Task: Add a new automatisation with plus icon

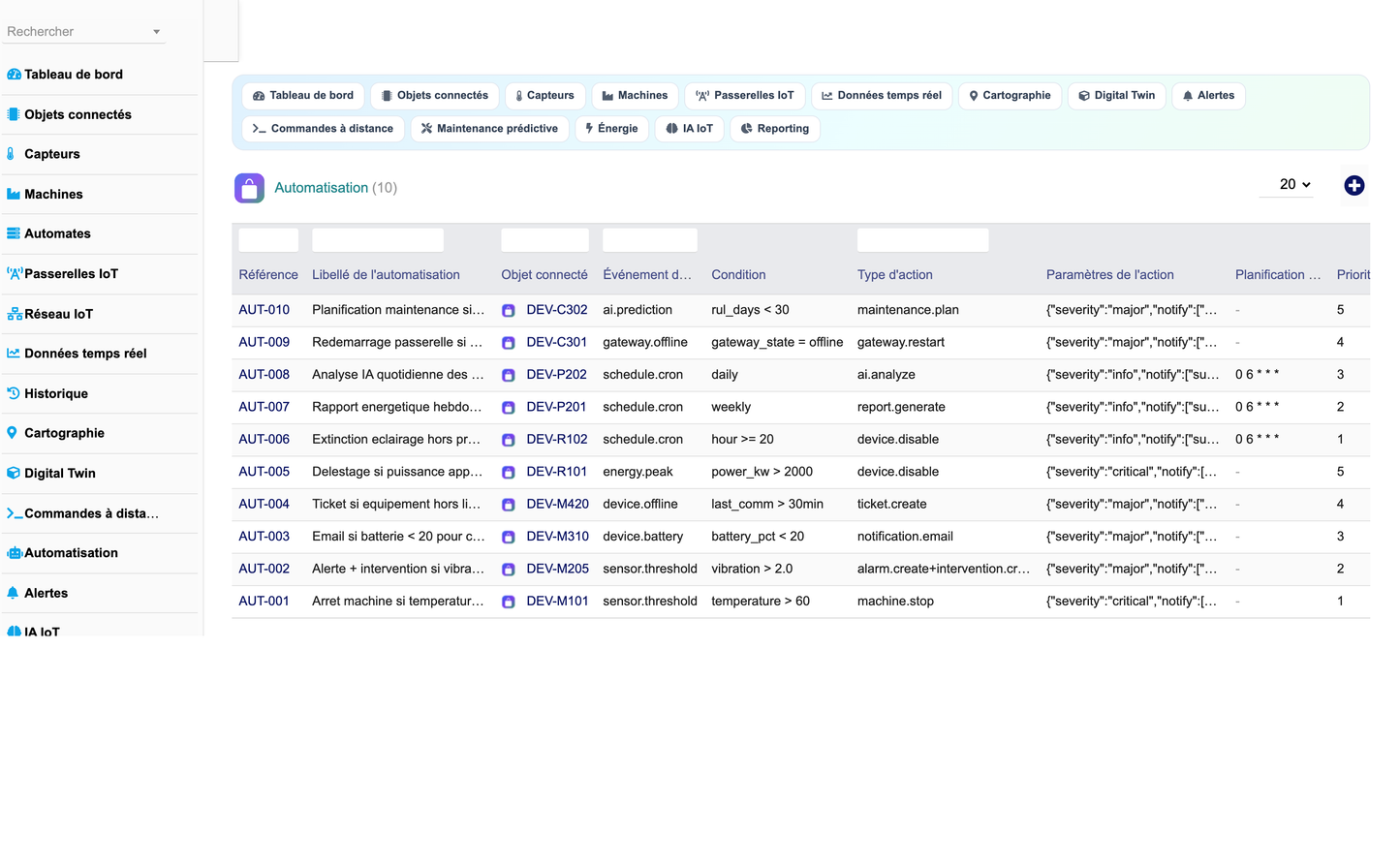Action: pyautogui.click(x=1354, y=186)
